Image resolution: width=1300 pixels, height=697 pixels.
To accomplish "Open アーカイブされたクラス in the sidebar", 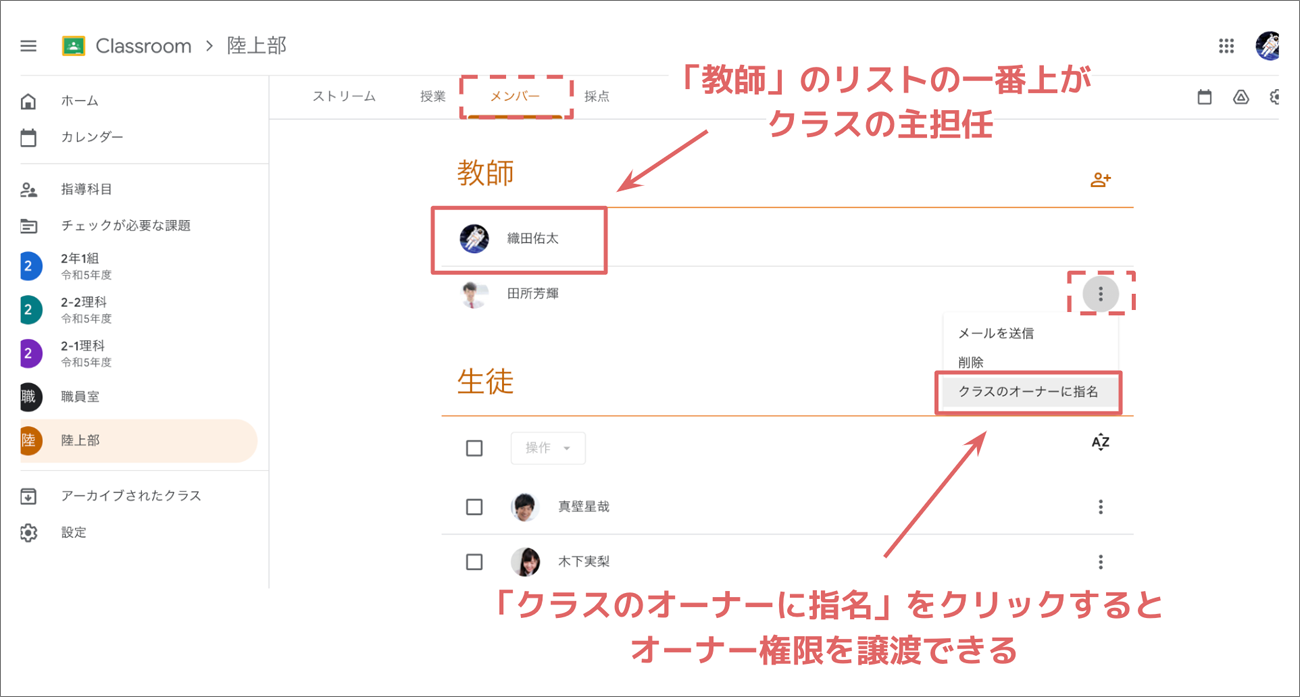I will 131,496.
